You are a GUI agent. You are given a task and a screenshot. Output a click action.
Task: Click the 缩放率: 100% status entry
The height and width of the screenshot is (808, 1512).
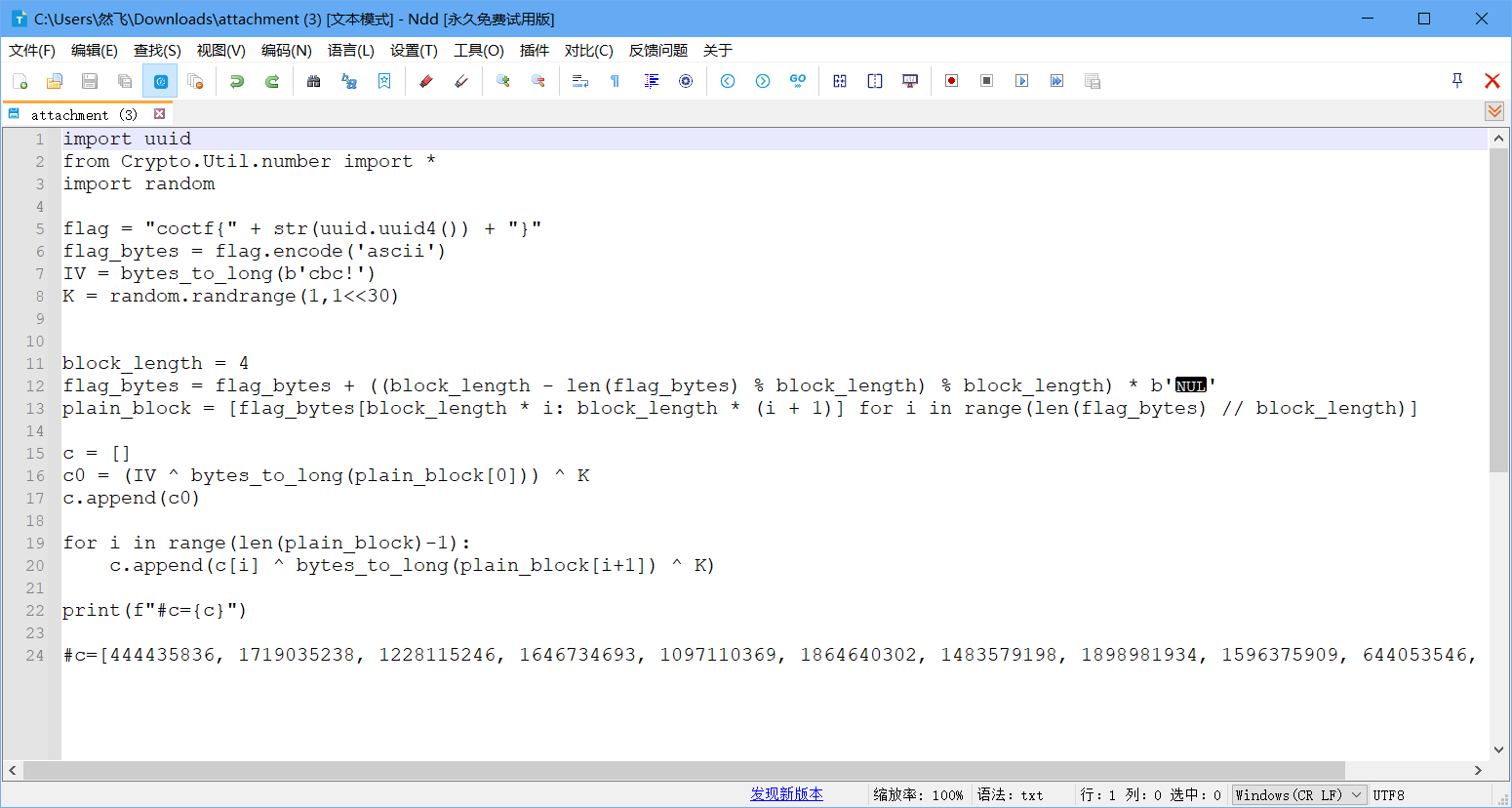919,795
